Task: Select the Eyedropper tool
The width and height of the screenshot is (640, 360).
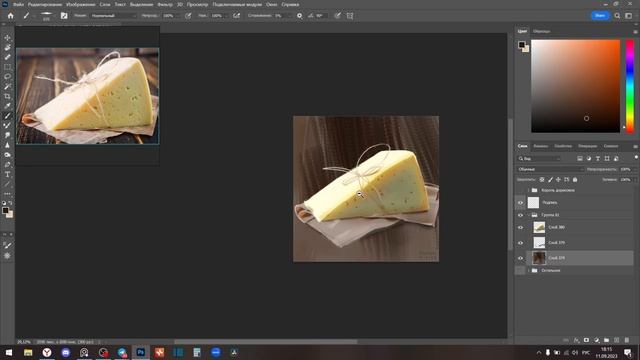Action: click(7, 106)
